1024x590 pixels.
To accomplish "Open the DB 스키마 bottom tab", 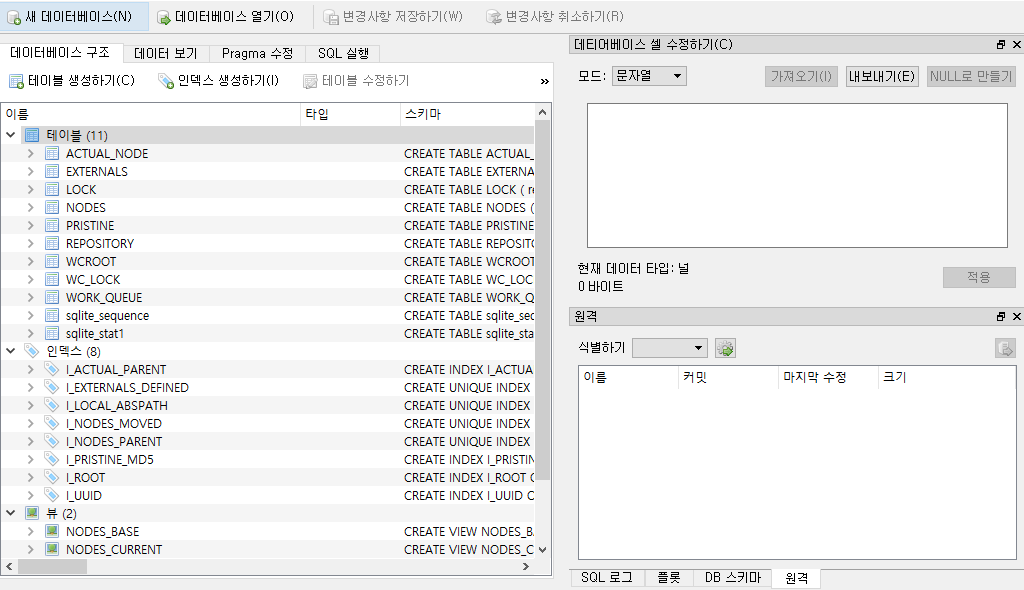I will (733, 578).
